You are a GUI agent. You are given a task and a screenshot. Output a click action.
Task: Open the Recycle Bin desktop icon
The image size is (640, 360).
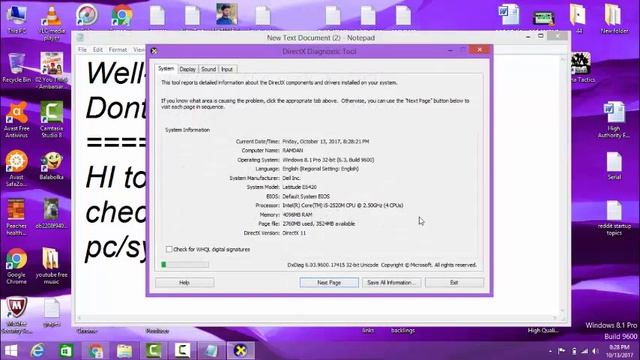tap(16, 68)
